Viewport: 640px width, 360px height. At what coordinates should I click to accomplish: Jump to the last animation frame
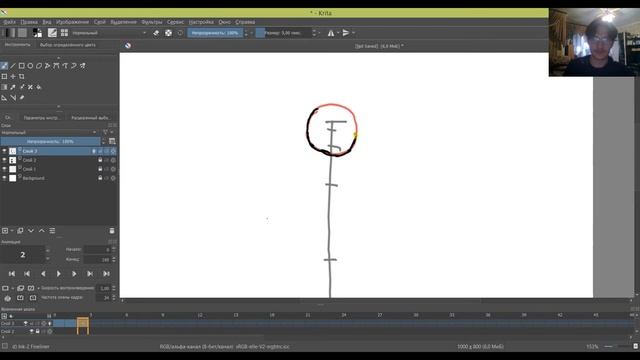(x=106, y=274)
